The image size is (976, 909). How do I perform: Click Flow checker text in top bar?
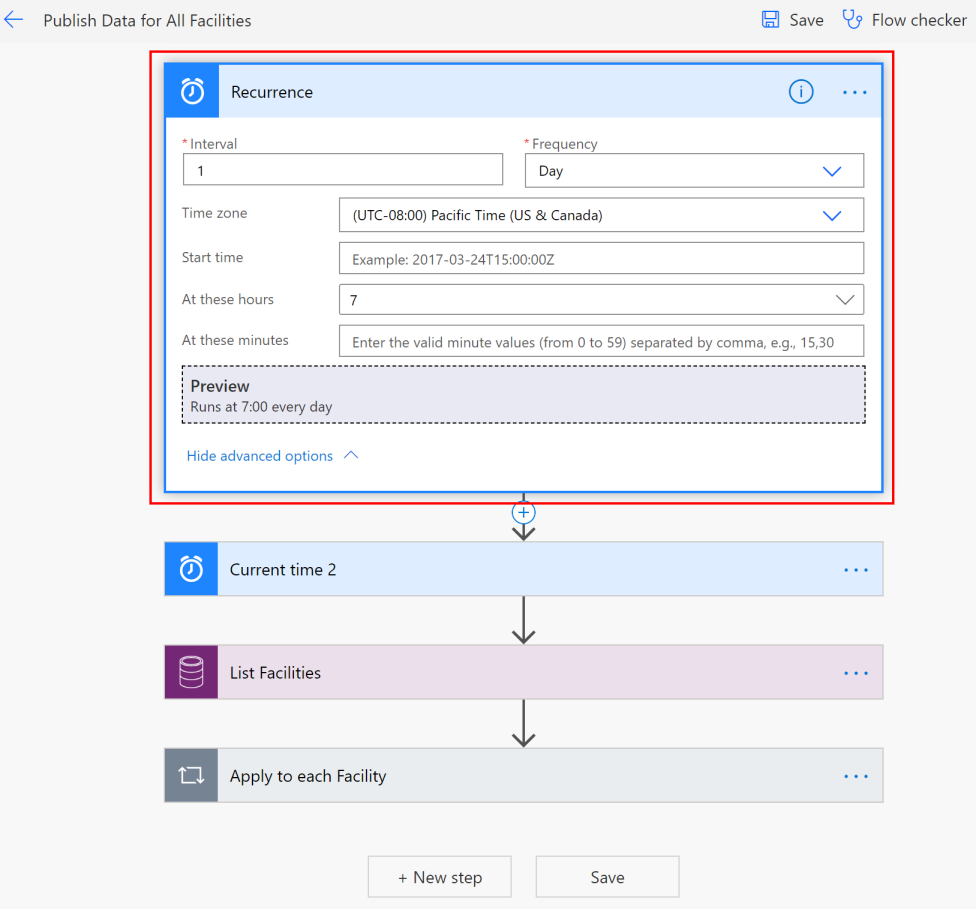[919, 20]
